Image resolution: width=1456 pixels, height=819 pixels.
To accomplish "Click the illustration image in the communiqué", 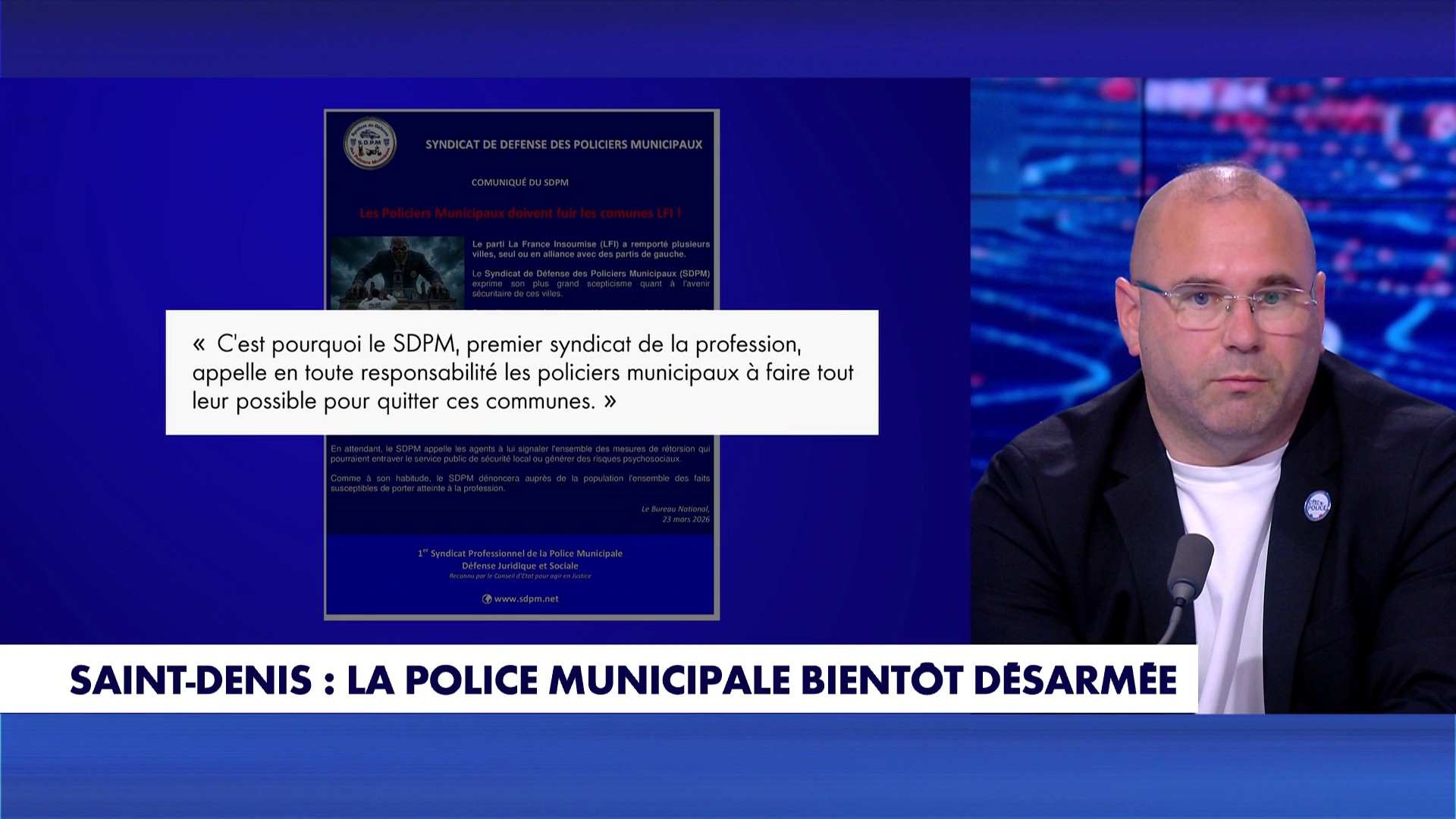I will (397, 273).
